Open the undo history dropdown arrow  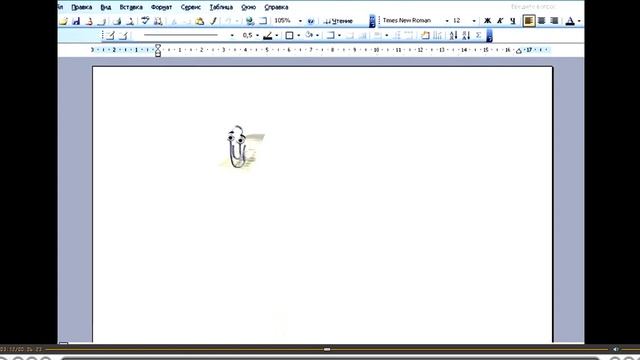pos(237,21)
